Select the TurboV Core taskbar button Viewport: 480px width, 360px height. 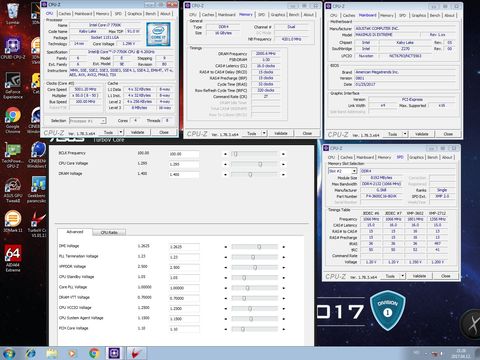coord(136,353)
